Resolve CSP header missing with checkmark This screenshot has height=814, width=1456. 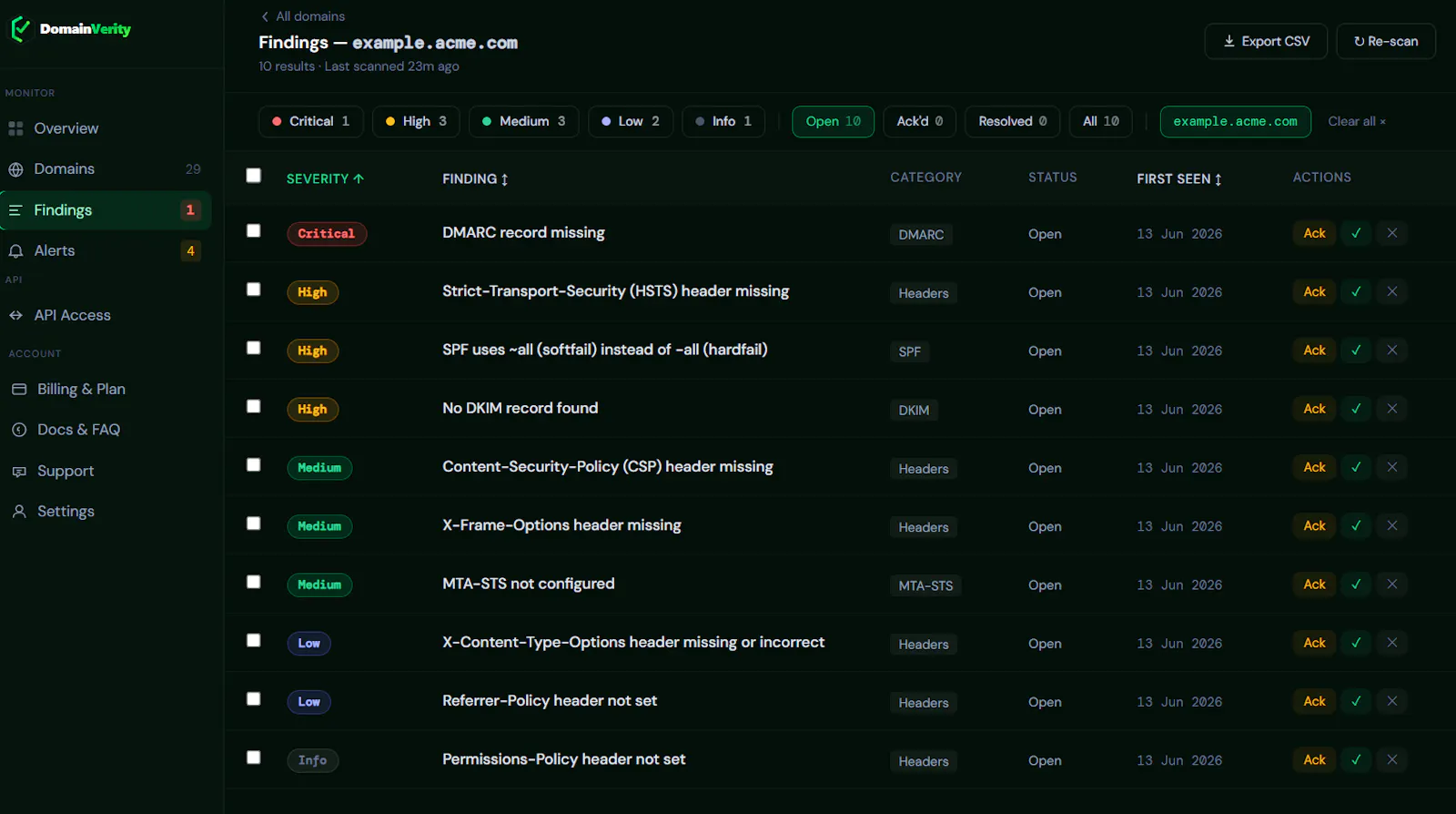(x=1356, y=467)
